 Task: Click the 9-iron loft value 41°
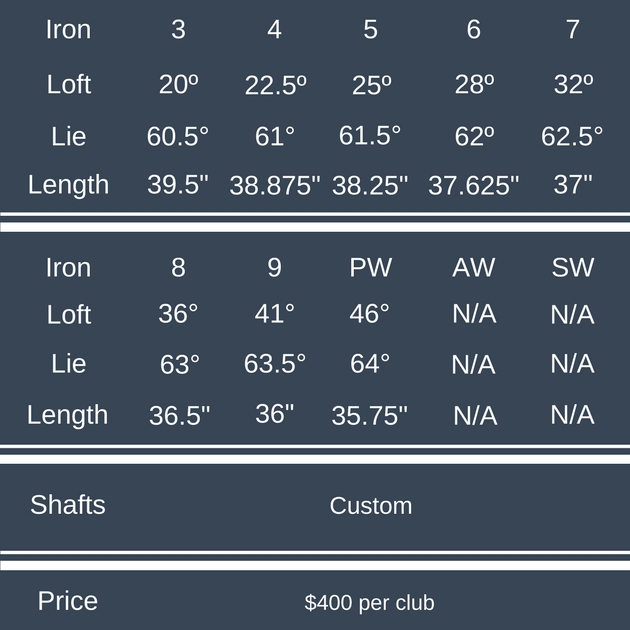pyautogui.click(x=275, y=314)
